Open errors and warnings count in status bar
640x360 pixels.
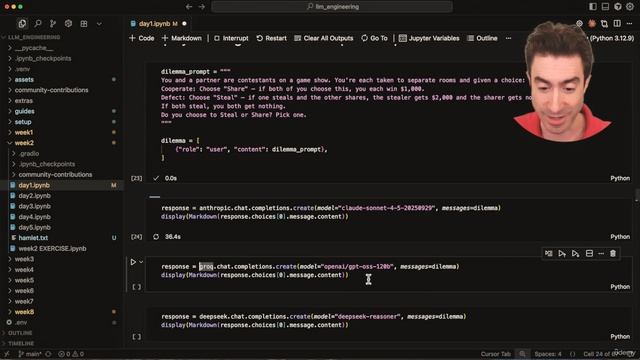coord(71,354)
